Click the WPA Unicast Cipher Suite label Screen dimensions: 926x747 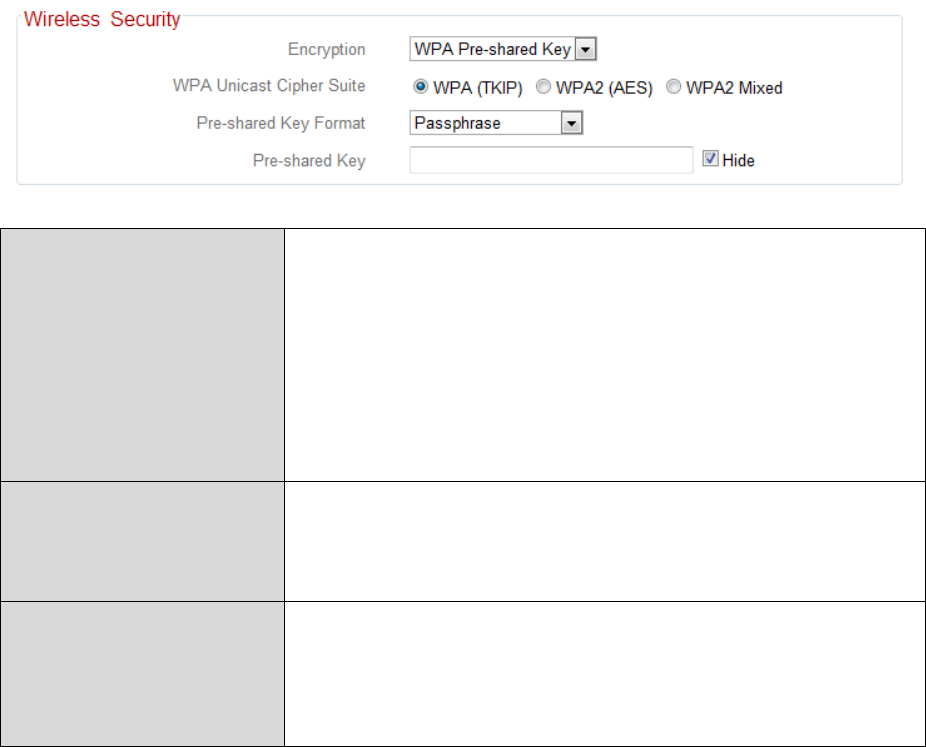click(269, 86)
